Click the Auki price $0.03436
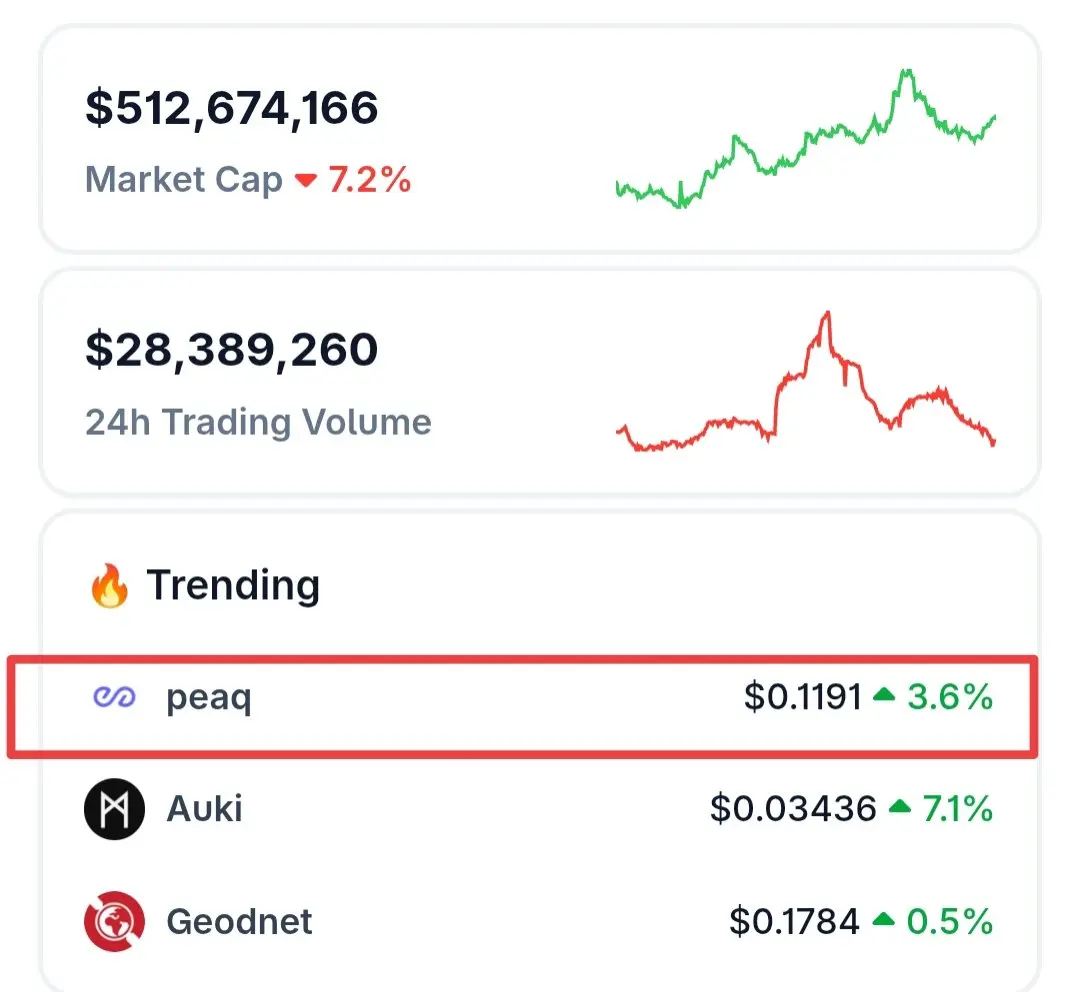 (793, 809)
